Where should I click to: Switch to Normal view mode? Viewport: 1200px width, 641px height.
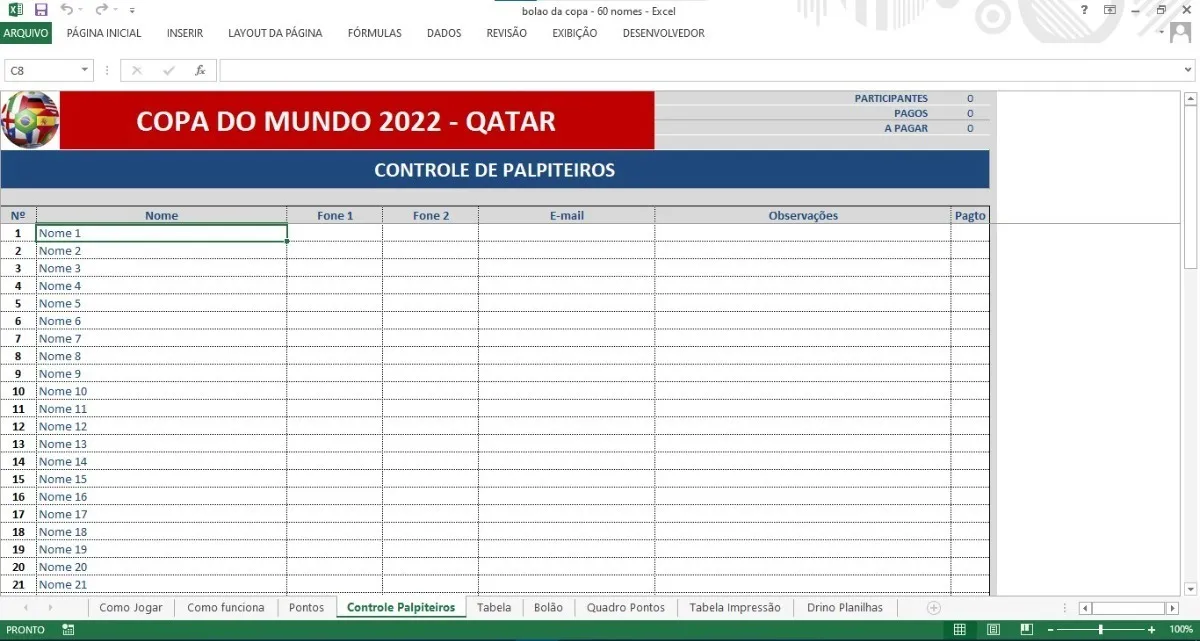(960, 630)
